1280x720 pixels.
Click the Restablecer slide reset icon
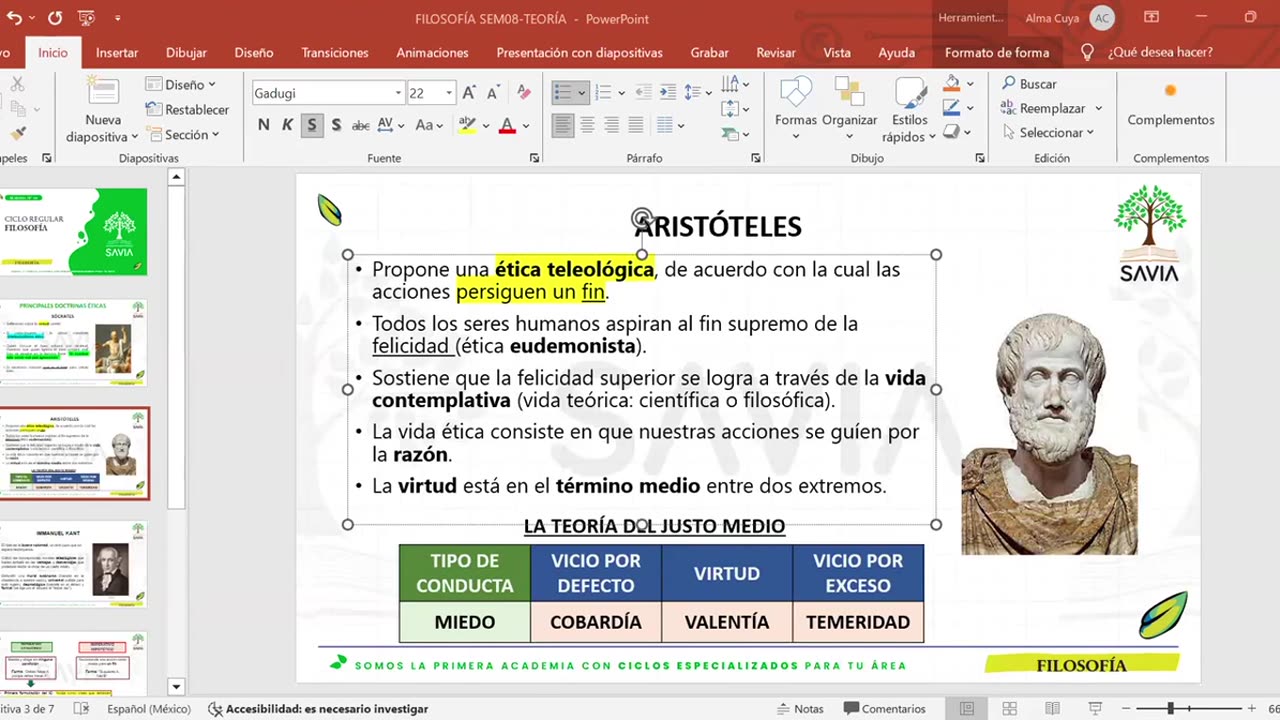click(x=154, y=109)
